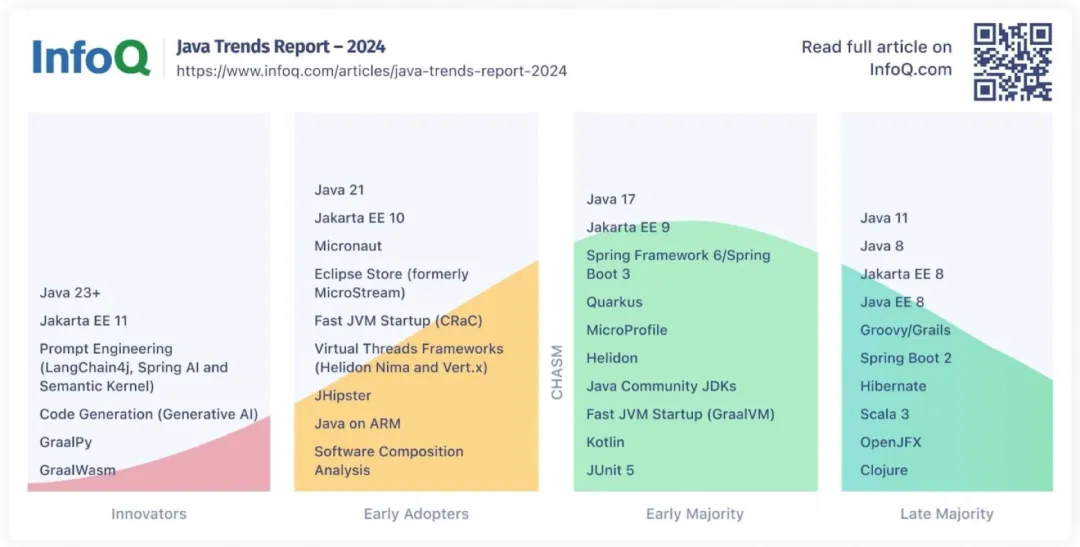Click the vertical CHASM label
The width and height of the screenshot is (1080, 547).
tap(558, 372)
